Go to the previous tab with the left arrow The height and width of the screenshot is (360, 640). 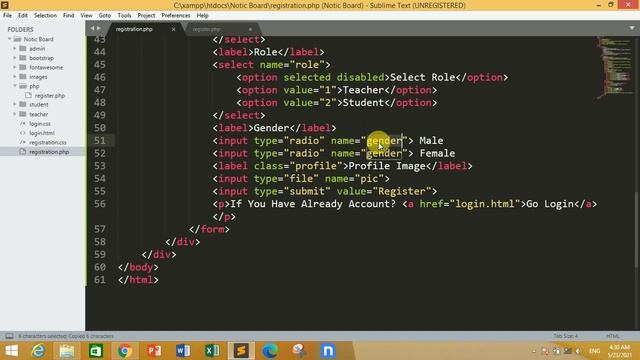(x=92, y=28)
